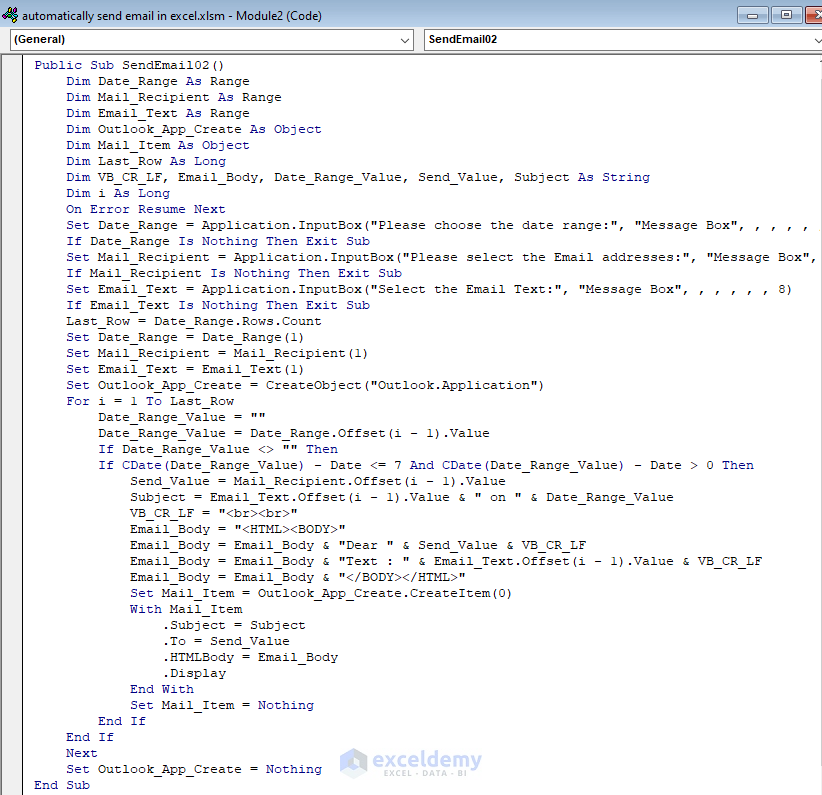Open the (General) object dropdown
The width and height of the screenshot is (822, 795).
[212, 40]
